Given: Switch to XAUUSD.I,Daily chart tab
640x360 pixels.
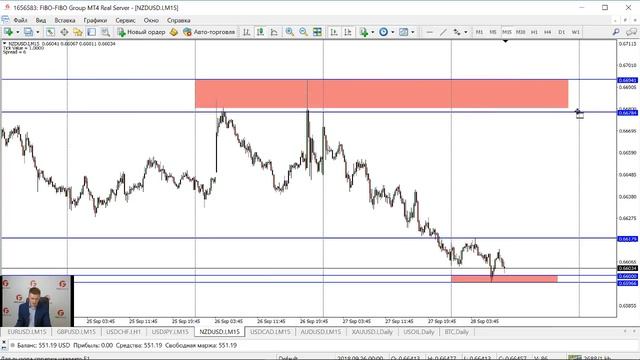Looking at the screenshot, I should pos(372,332).
